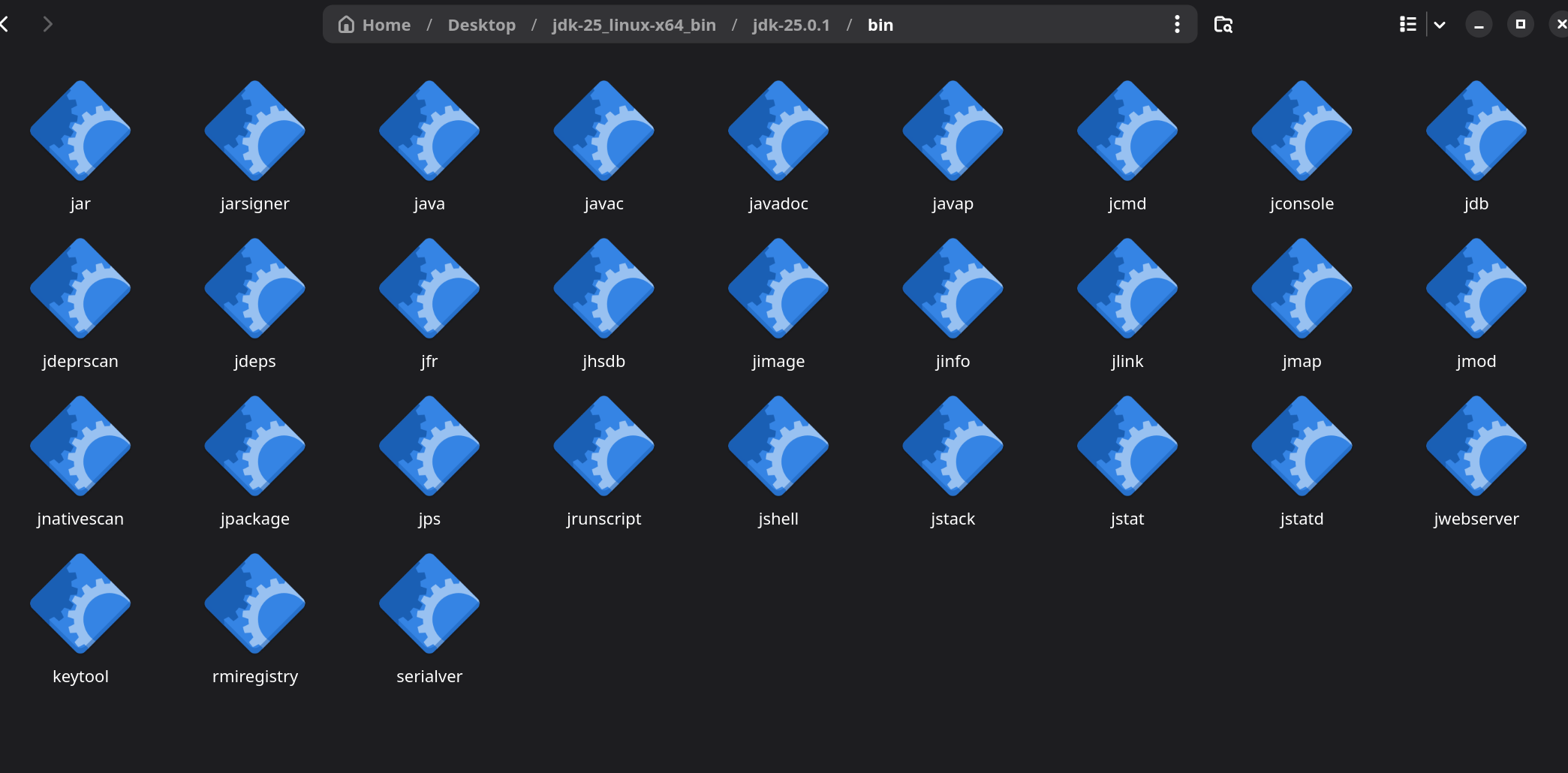Viewport: 1568px width, 773px height.
Task: Click the javadoc file name label
Action: click(x=778, y=203)
